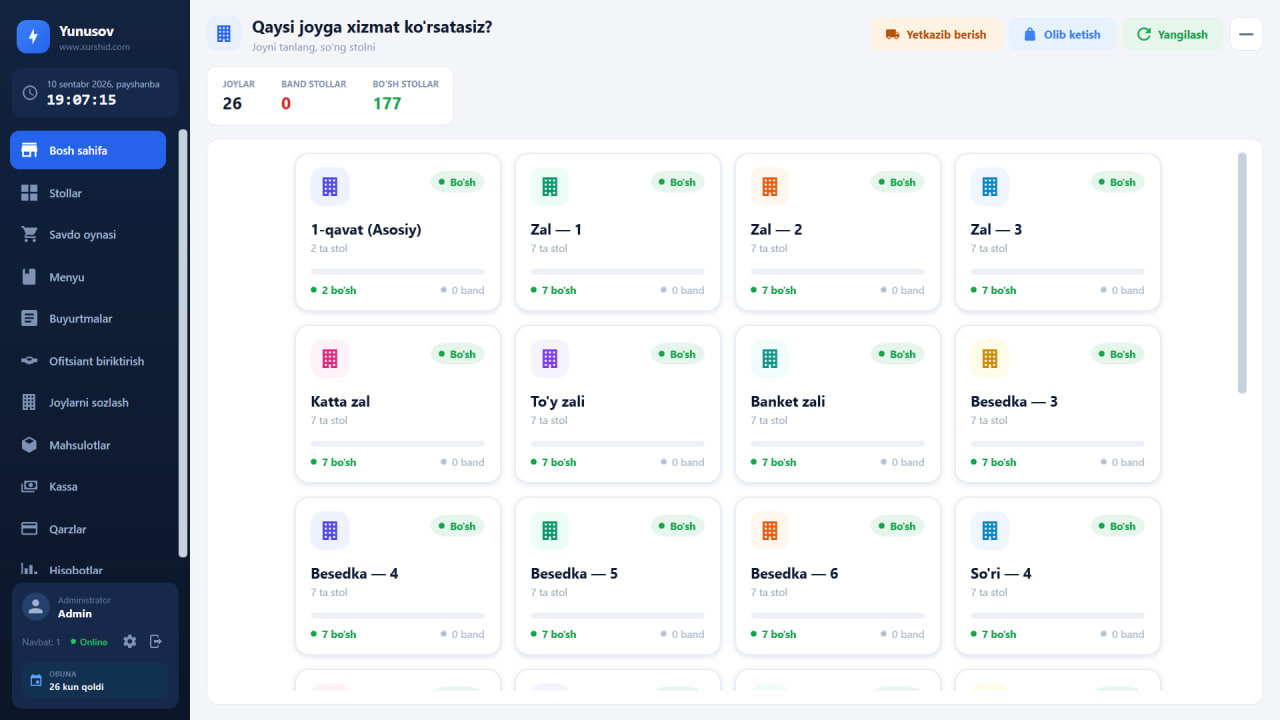Click the Joylar count 26
Screen dimensions: 1280x720
(232, 103)
